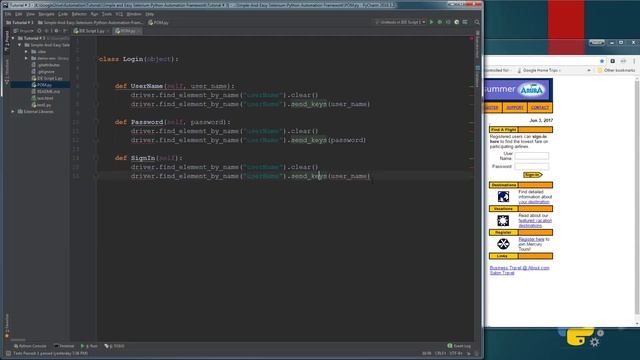Click the Search Everywhere magnifier icon
This screenshot has height=360, width=640.
[x=477, y=22]
